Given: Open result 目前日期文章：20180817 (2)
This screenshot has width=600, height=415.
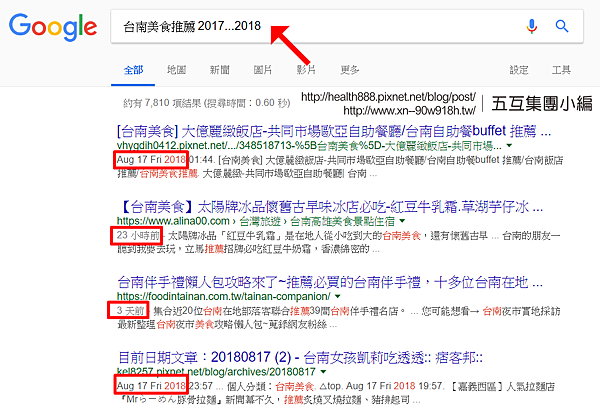Looking at the screenshot, I should click(300, 358).
